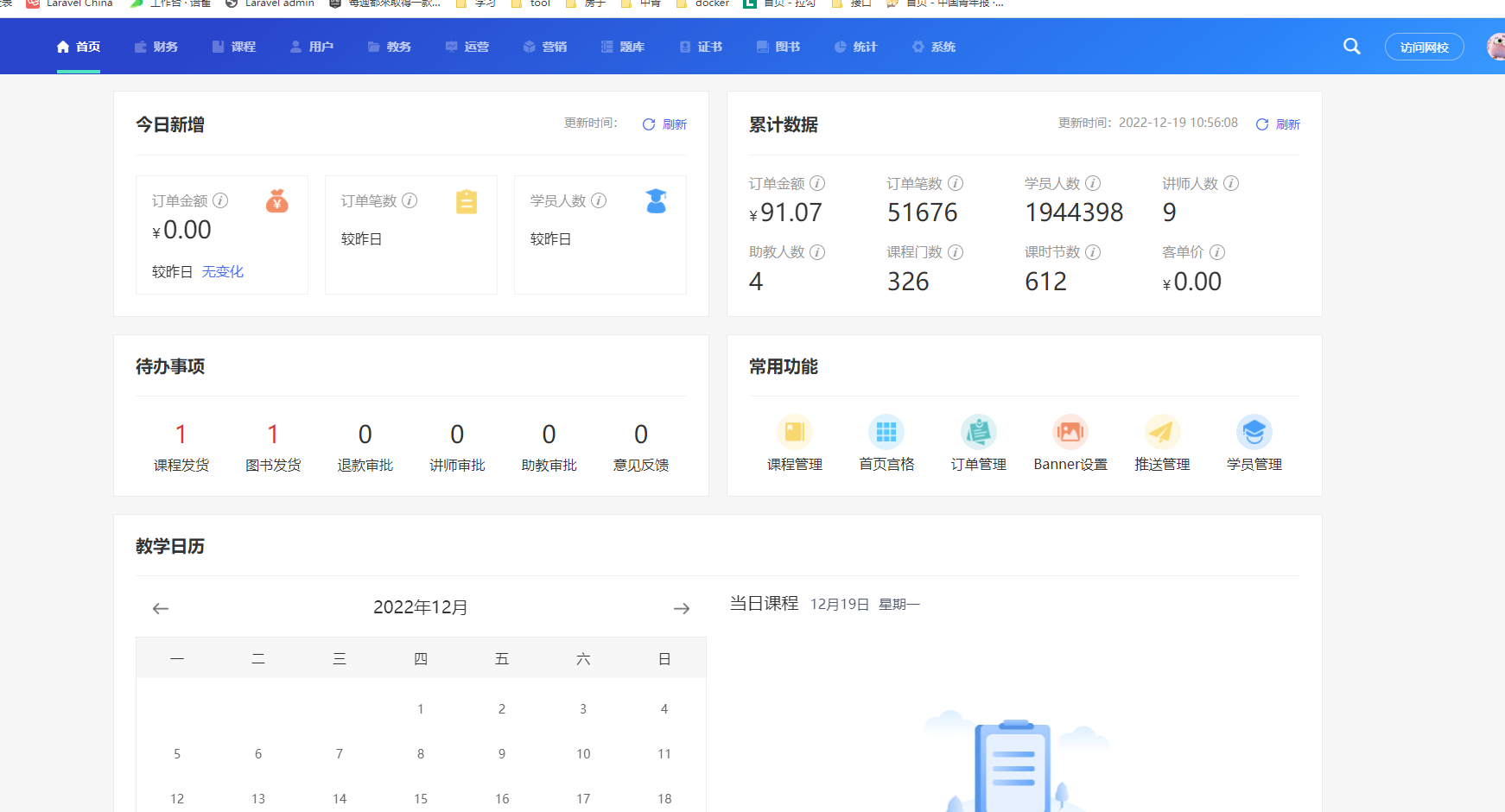The image size is (1505, 812).
Task: Open the 图书 menu
Action: tap(778, 47)
